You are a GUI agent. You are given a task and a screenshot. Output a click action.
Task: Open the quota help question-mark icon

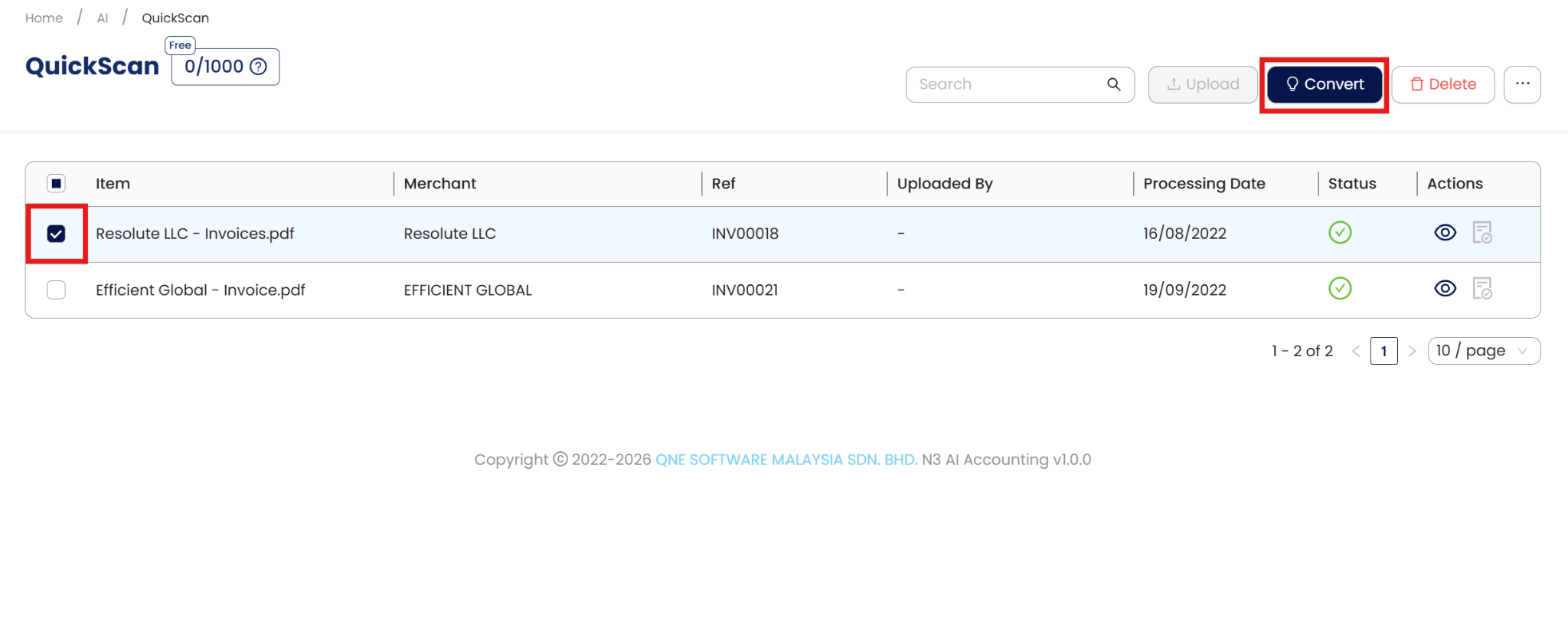259,67
